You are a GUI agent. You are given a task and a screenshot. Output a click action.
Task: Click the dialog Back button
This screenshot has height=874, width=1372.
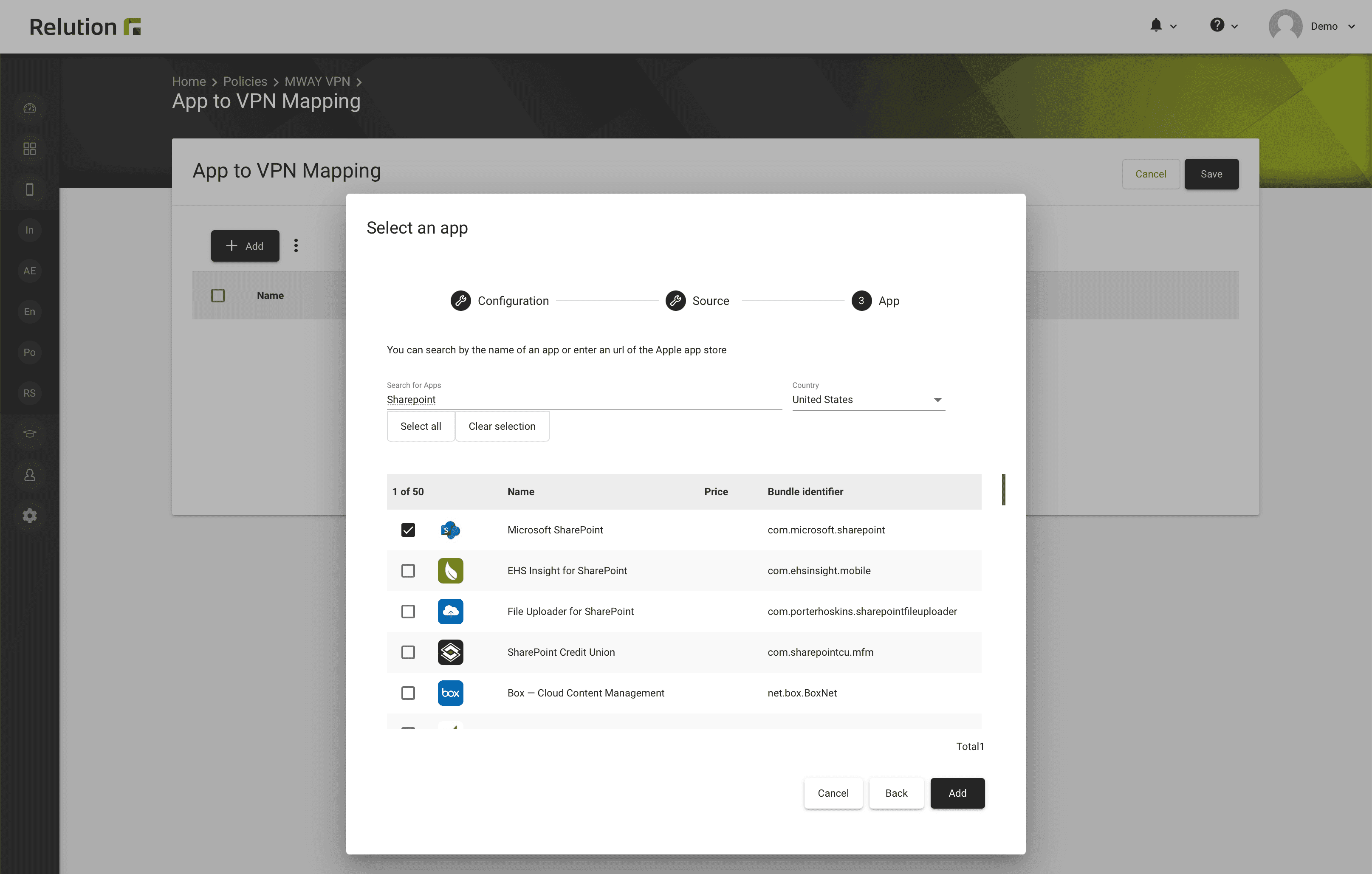pyautogui.click(x=896, y=793)
